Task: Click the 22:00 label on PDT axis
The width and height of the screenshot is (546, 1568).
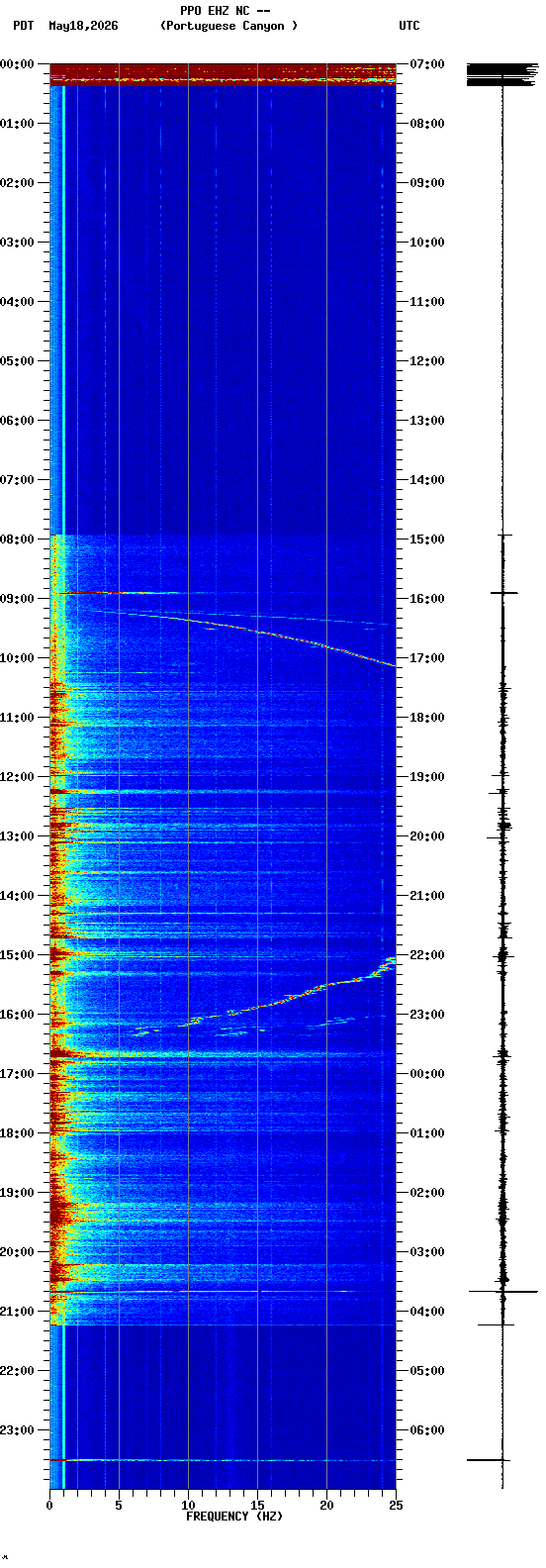Action: pyautogui.click(x=17, y=1370)
